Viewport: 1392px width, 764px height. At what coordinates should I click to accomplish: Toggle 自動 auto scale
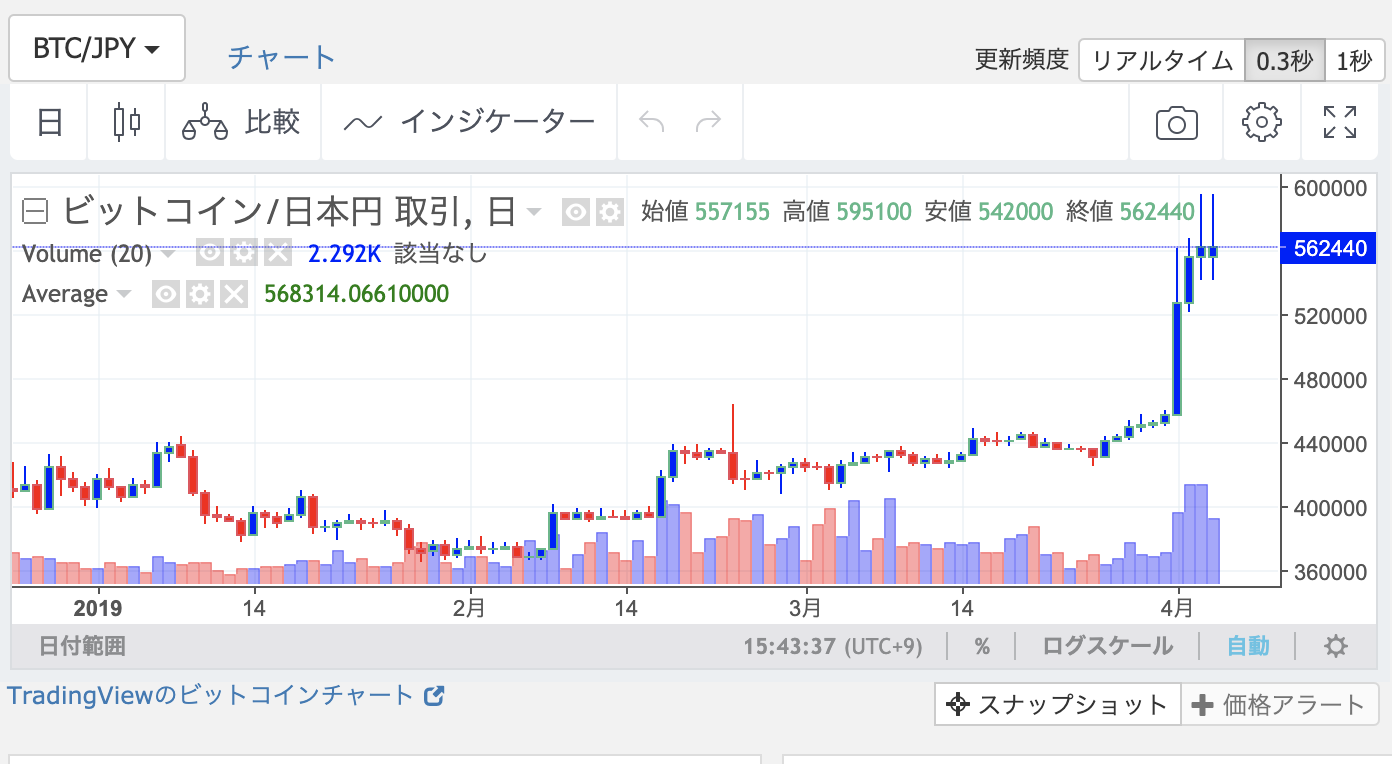click(x=1248, y=646)
